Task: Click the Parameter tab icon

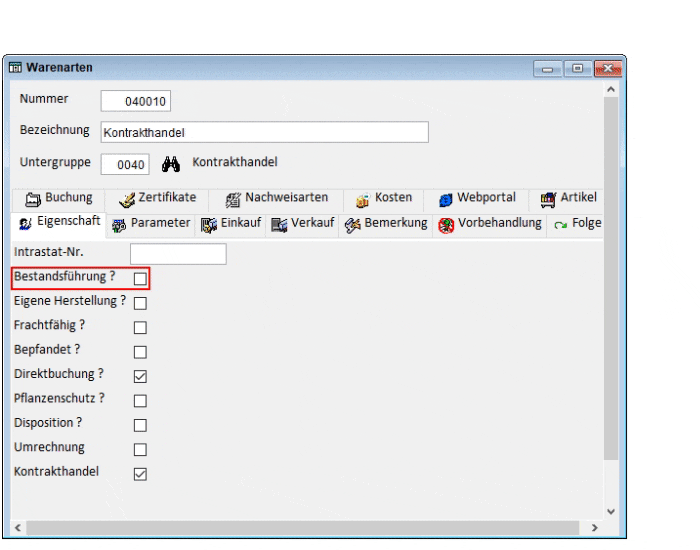Action: pos(119,225)
